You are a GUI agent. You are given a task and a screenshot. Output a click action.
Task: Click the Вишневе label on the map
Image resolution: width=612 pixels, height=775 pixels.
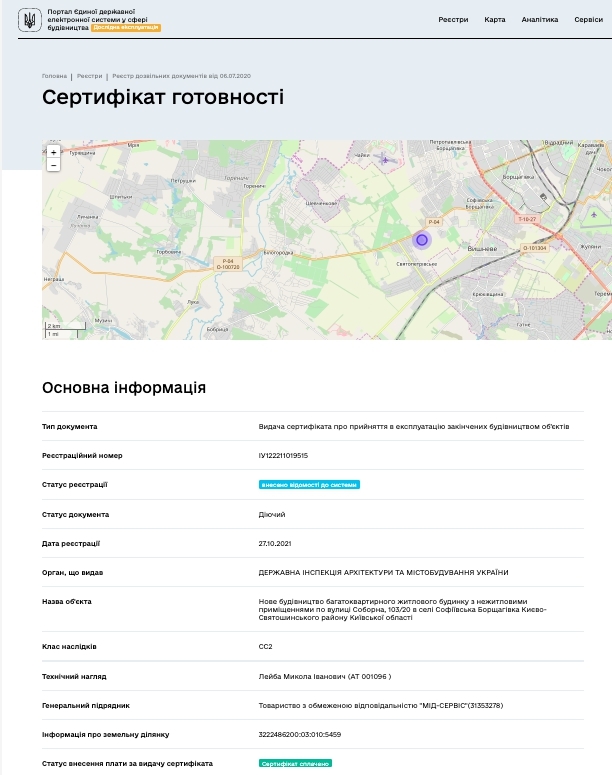tap(482, 249)
